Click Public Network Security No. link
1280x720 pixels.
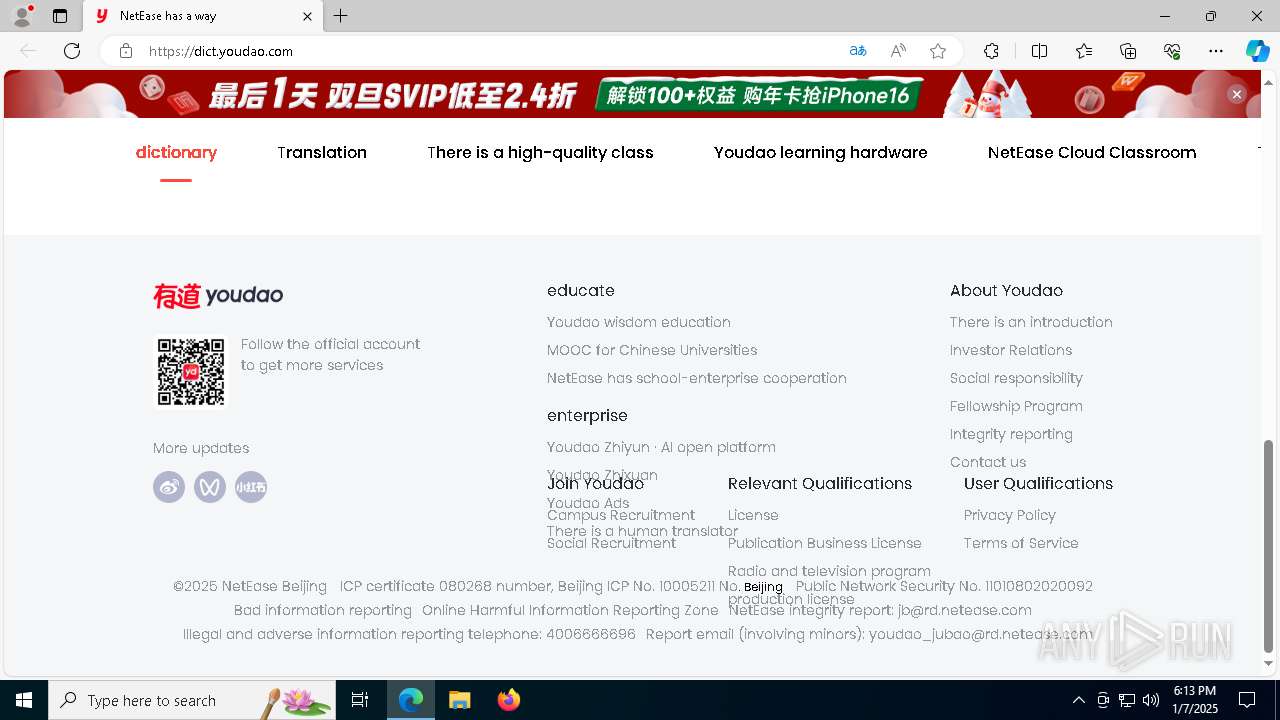tap(944, 586)
